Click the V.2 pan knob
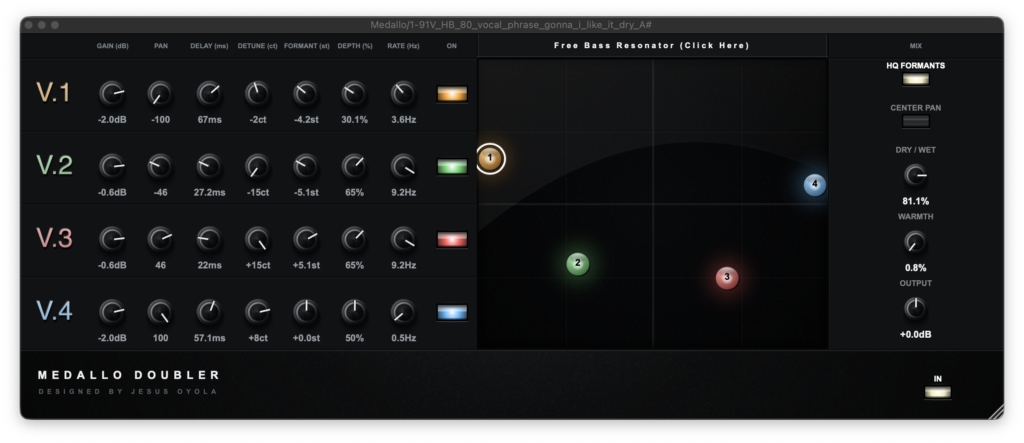1024x443 pixels. (x=160, y=167)
